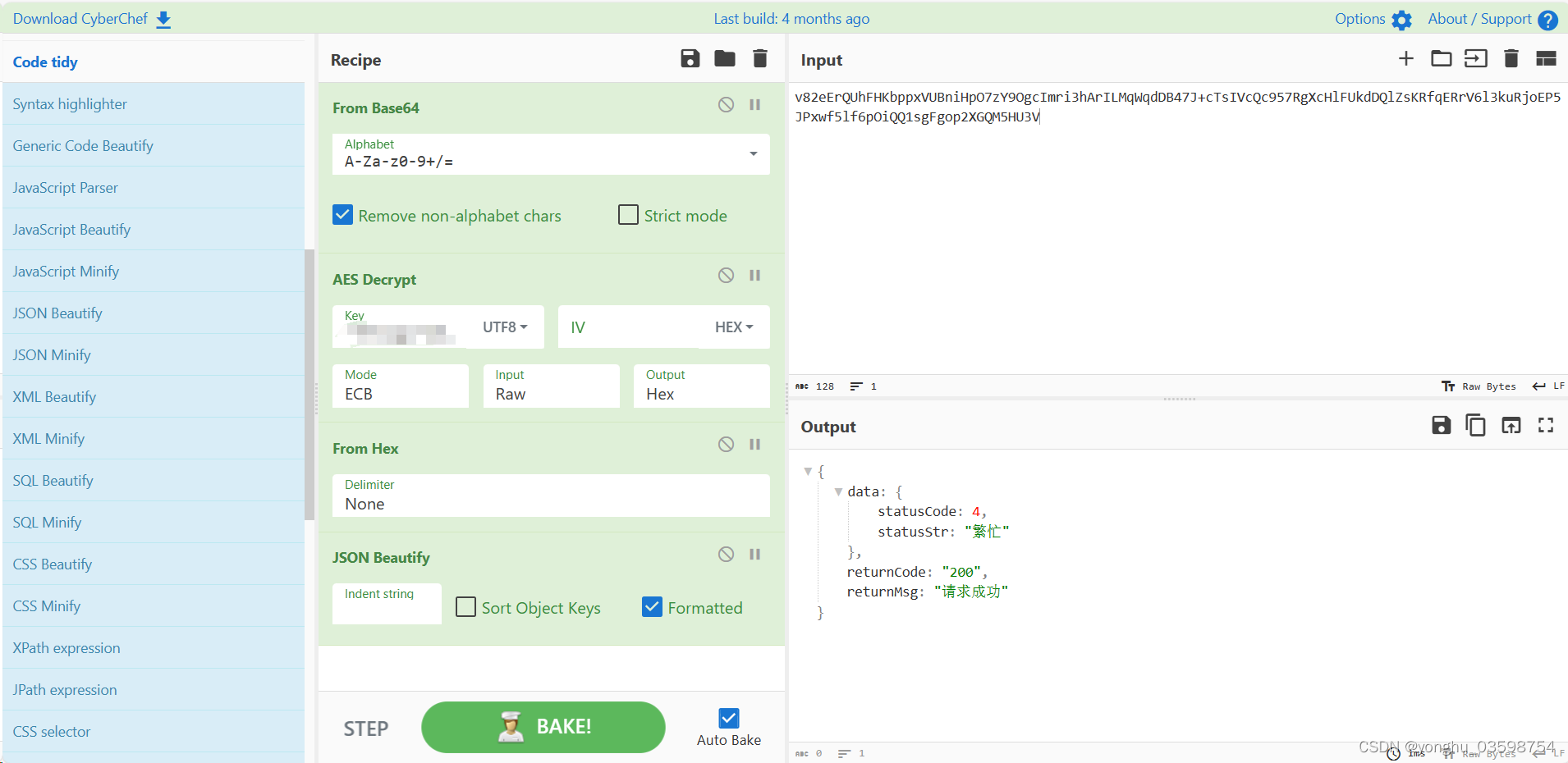Toggle the Formatted checkbox

(x=652, y=606)
